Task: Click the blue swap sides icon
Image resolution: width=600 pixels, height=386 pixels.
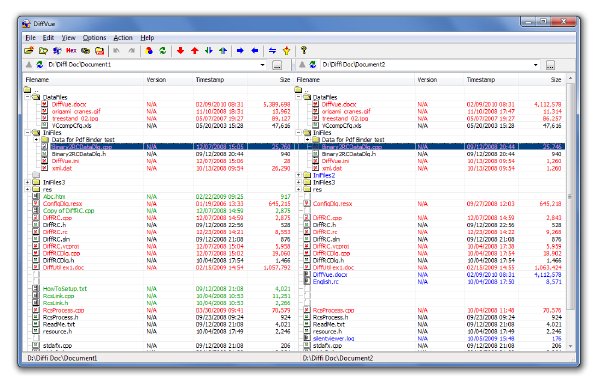Action: pos(272,50)
